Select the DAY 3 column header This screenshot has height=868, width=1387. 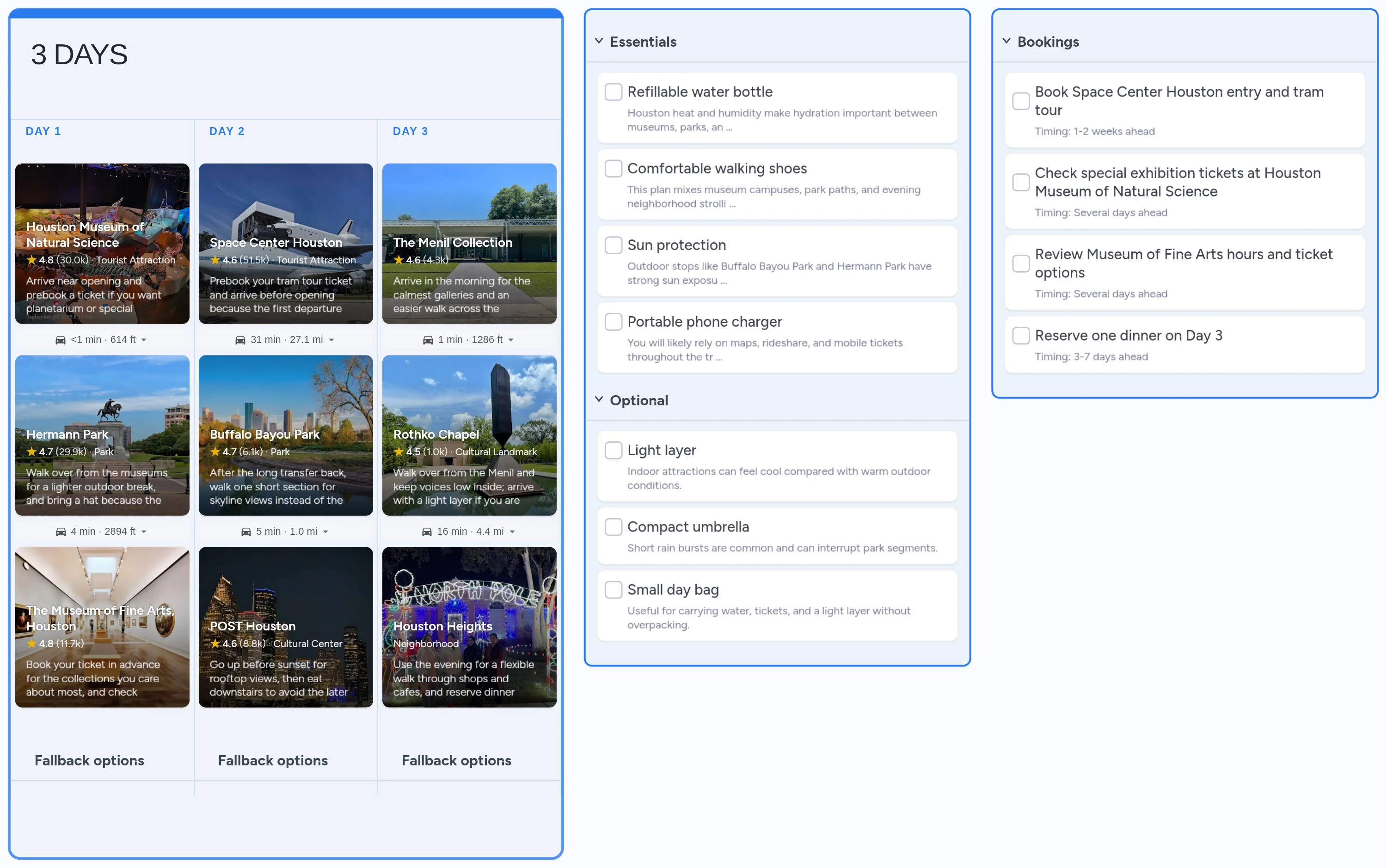coord(410,131)
